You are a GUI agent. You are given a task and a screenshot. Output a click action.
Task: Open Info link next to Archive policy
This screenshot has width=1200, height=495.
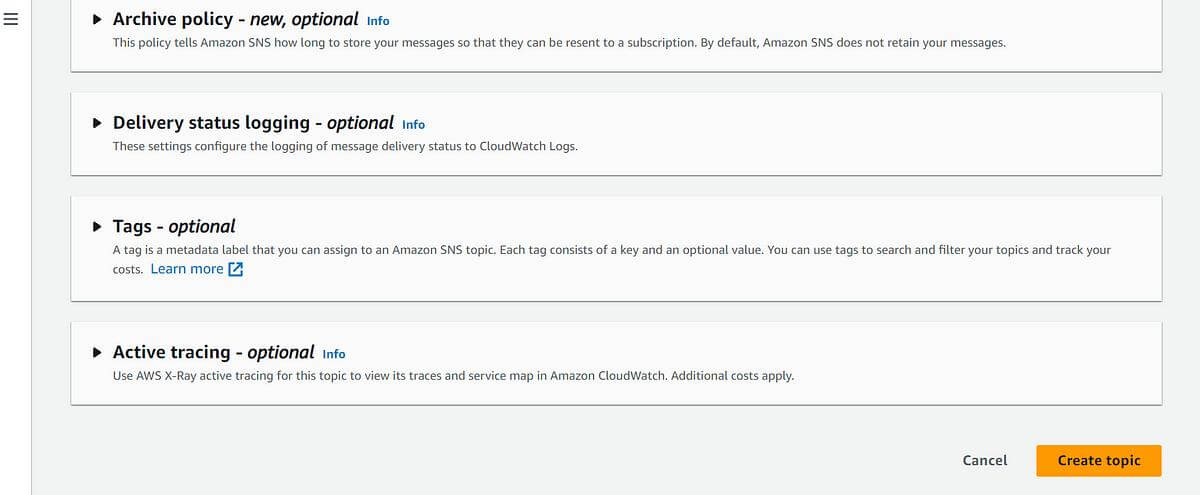(x=378, y=21)
